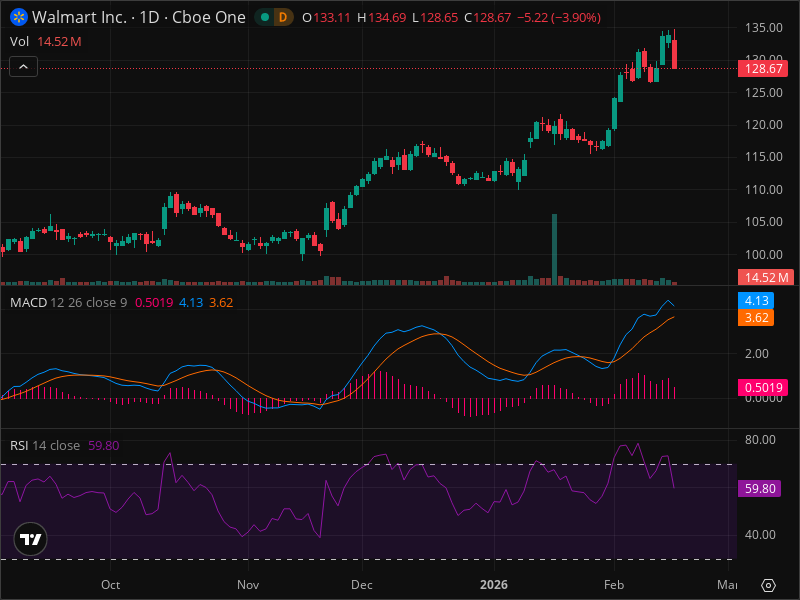Screen dimensions: 800x600
Task: Click the pink 0.5019 histogram label
Action: pos(763,387)
